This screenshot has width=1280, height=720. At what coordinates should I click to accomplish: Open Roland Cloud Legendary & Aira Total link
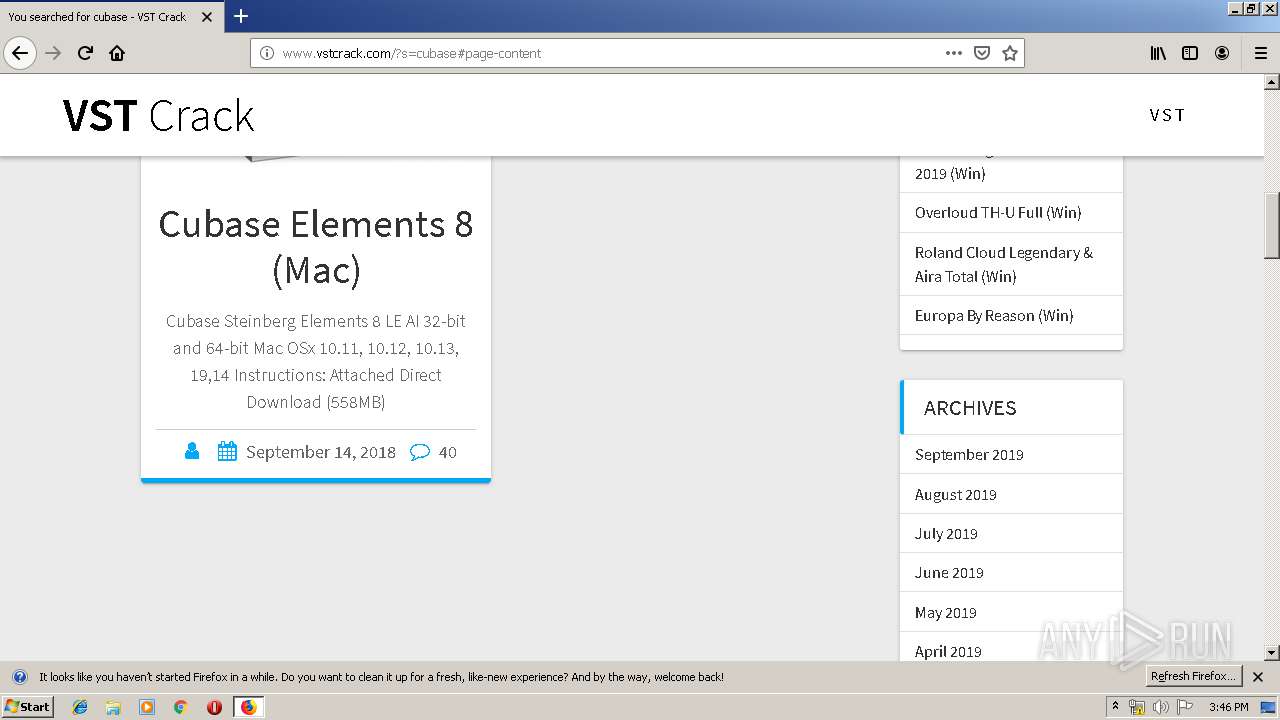(1004, 264)
